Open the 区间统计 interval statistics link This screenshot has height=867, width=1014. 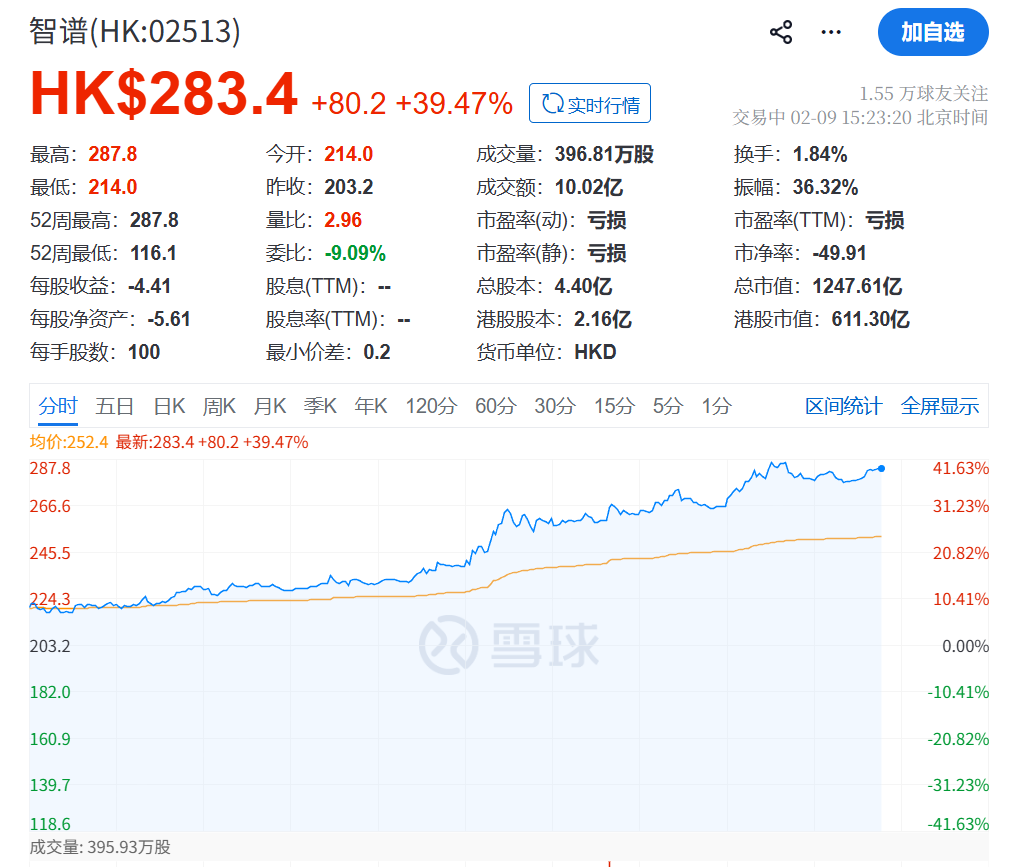(x=843, y=406)
